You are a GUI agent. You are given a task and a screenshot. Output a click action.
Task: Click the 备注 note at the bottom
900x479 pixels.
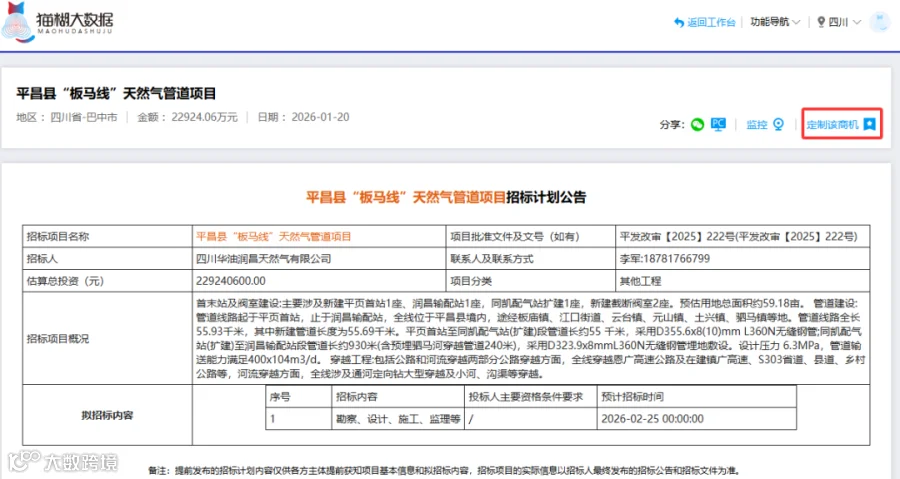(x=444, y=470)
